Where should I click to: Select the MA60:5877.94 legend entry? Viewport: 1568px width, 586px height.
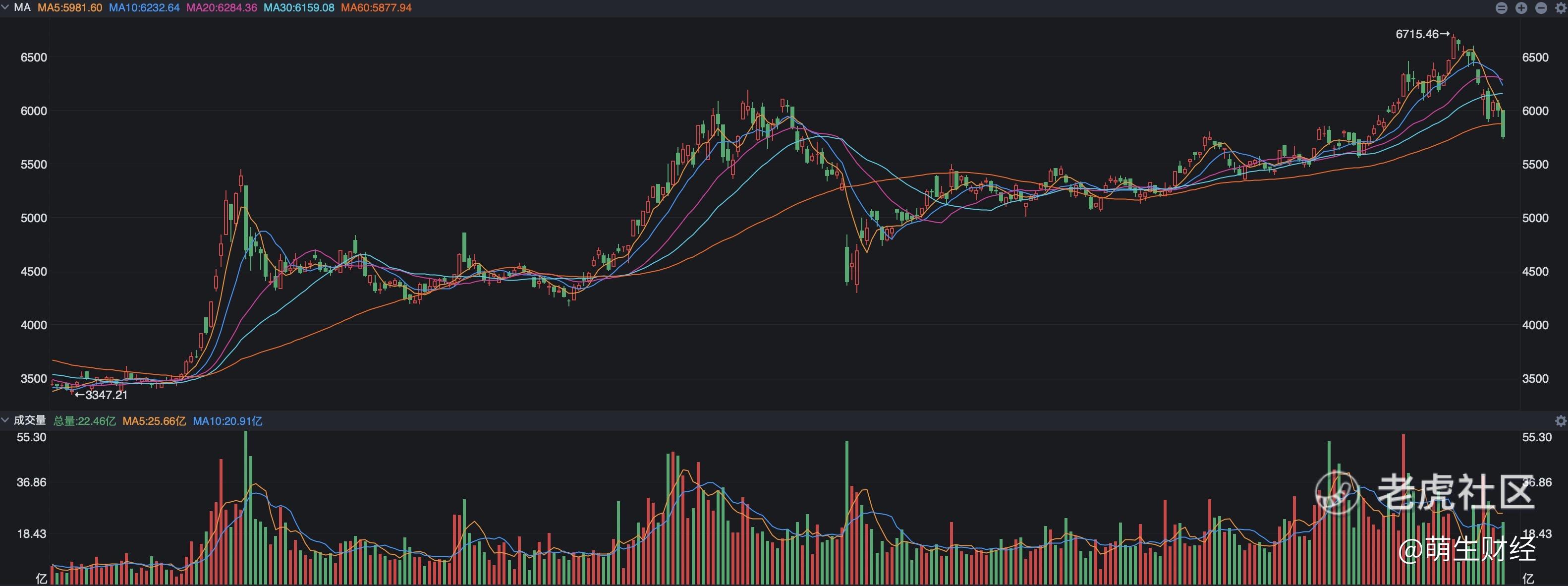point(376,8)
